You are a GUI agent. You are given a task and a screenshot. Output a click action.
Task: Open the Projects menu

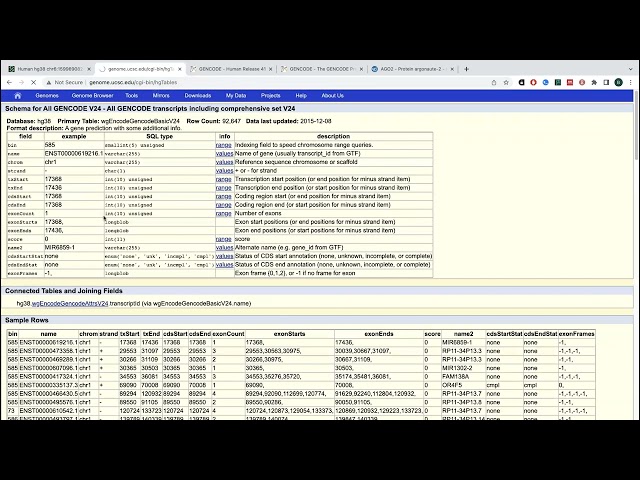point(271,96)
